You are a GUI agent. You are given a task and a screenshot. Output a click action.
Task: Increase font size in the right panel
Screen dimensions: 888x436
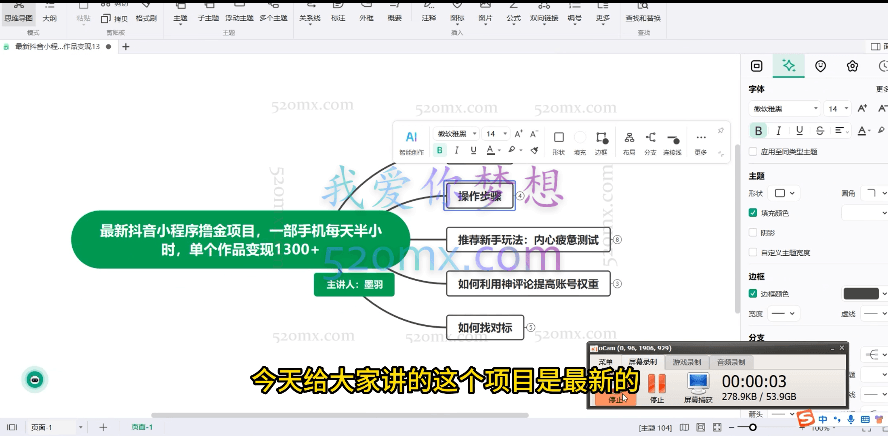pyautogui.click(x=862, y=108)
